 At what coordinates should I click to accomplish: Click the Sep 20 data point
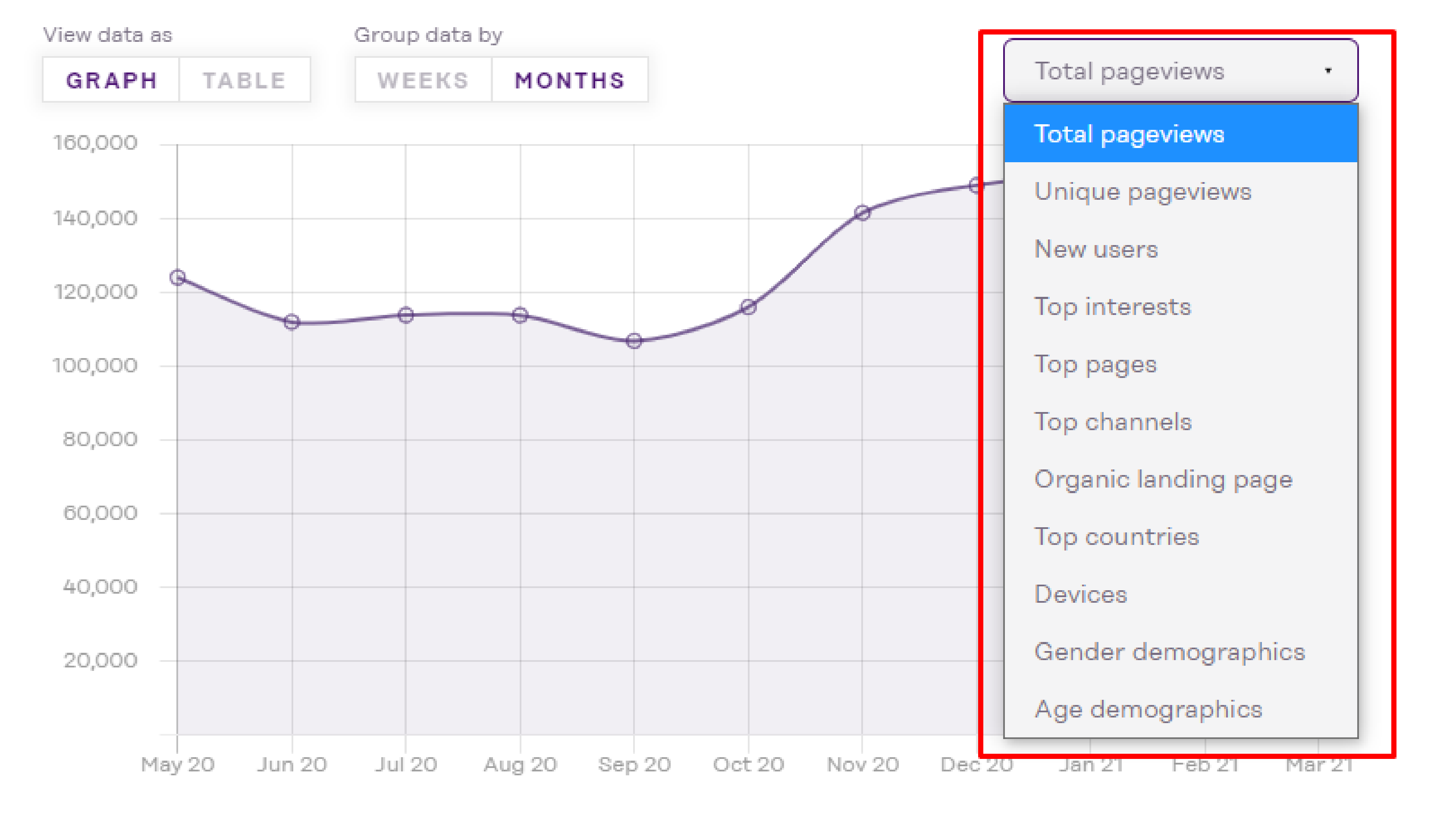pyautogui.click(x=634, y=340)
